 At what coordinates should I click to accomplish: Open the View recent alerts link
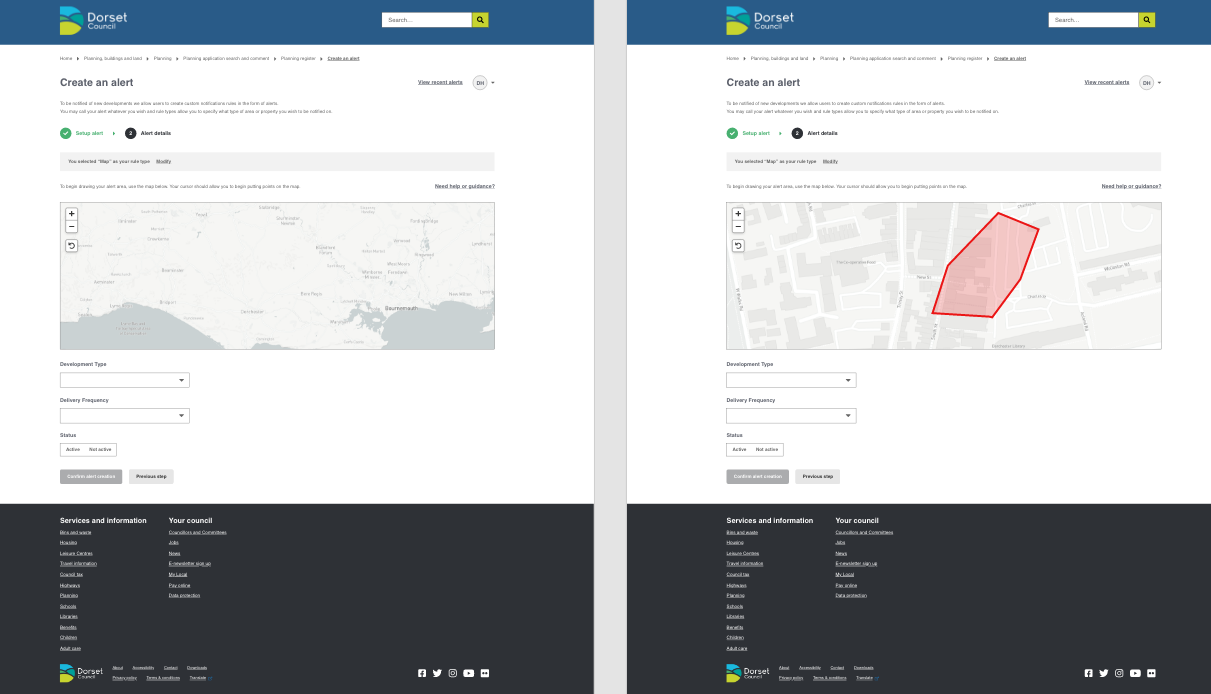441,81
